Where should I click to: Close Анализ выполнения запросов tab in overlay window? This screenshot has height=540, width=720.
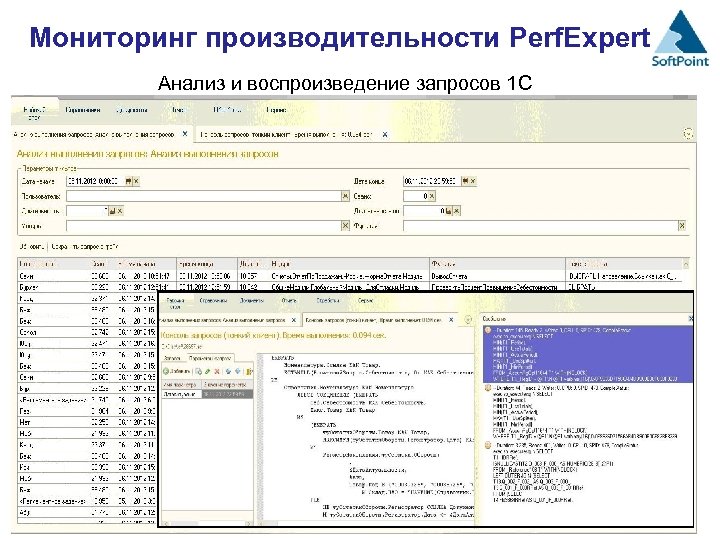point(294,320)
